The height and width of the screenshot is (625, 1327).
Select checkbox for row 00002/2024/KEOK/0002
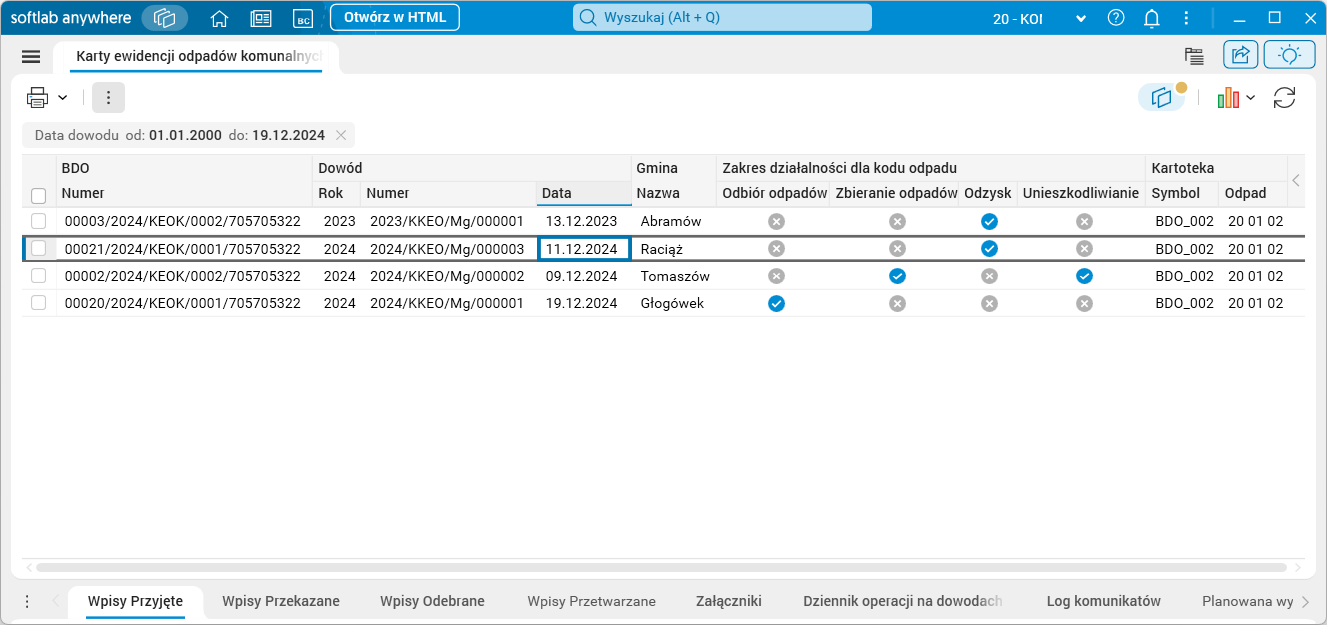[x=39, y=276]
